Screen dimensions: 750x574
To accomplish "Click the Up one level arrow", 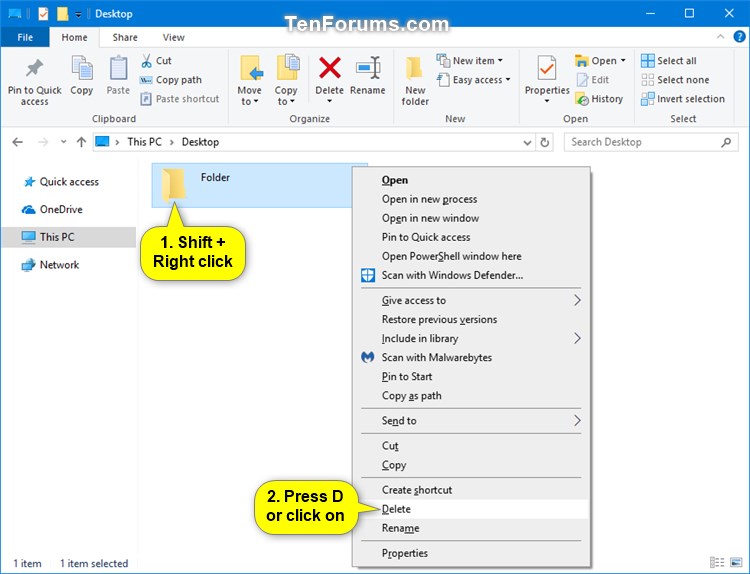I will [x=81, y=142].
